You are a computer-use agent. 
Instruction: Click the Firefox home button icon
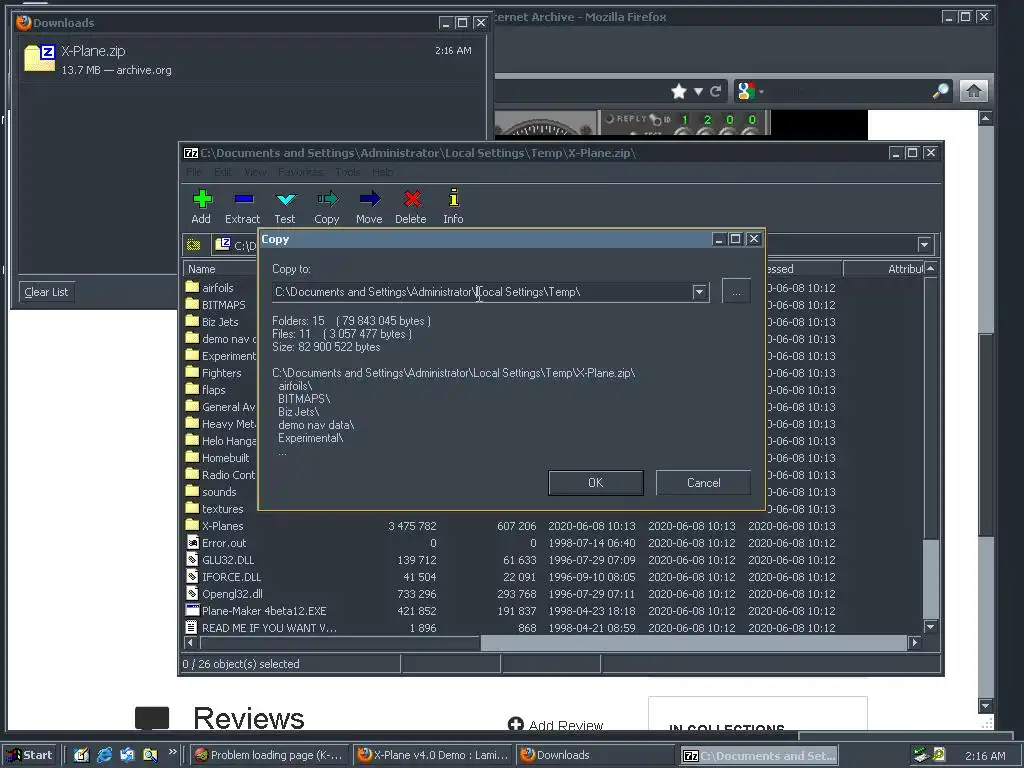point(974,91)
